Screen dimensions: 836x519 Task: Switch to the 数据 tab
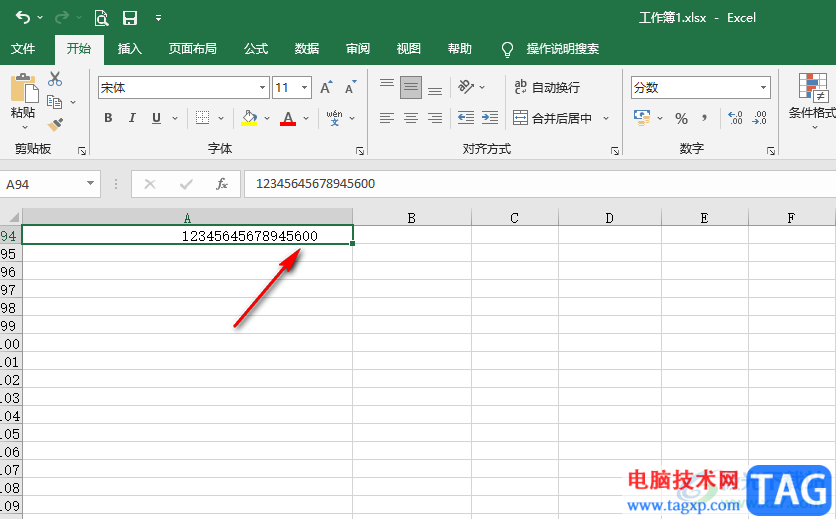tap(307, 49)
